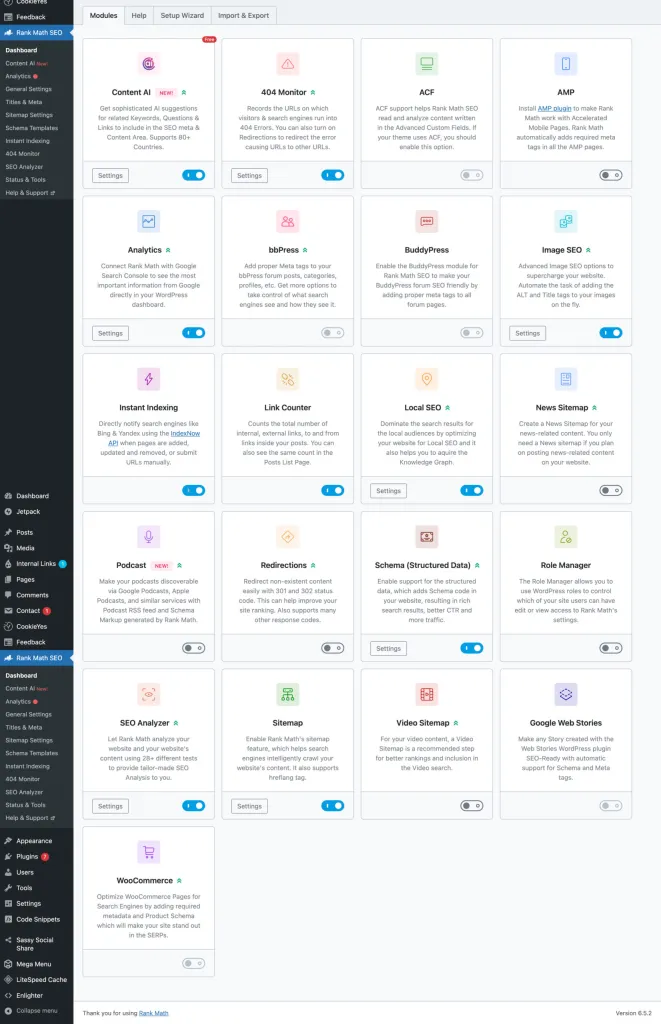
Task: Open Settings for the Content AI module
Action: point(110,176)
